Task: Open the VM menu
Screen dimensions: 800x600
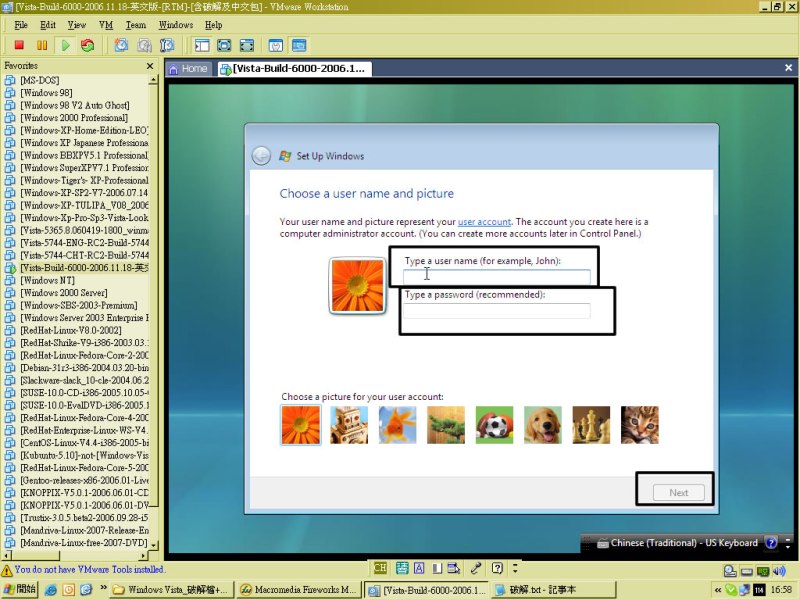Action: [106, 25]
